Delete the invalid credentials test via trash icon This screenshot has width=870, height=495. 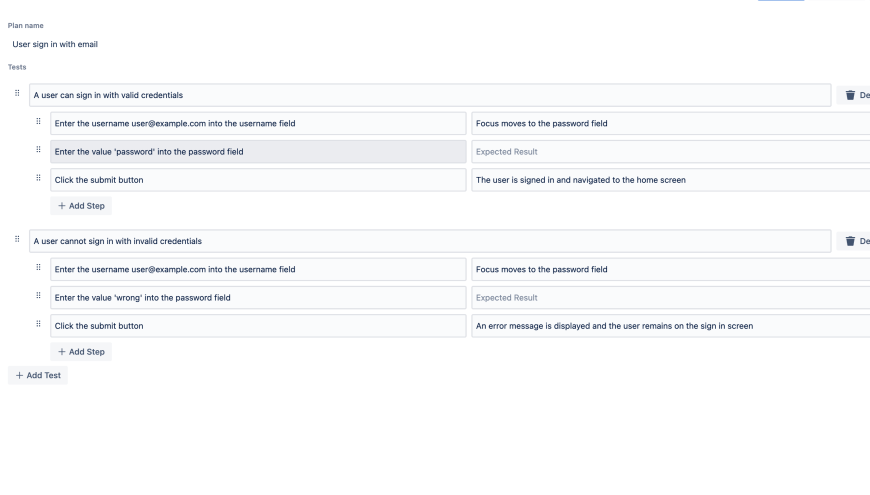point(851,241)
